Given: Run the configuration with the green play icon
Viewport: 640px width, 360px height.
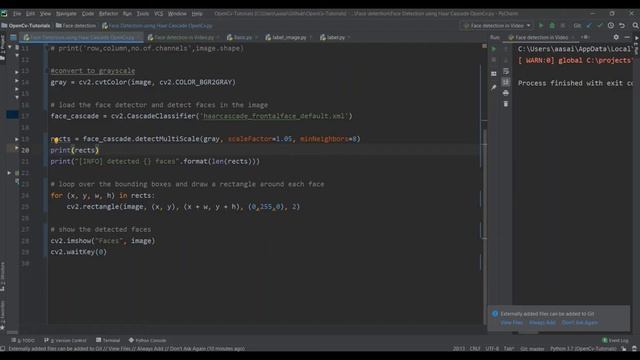Looking at the screenshot, I should (x=541, y=25).
